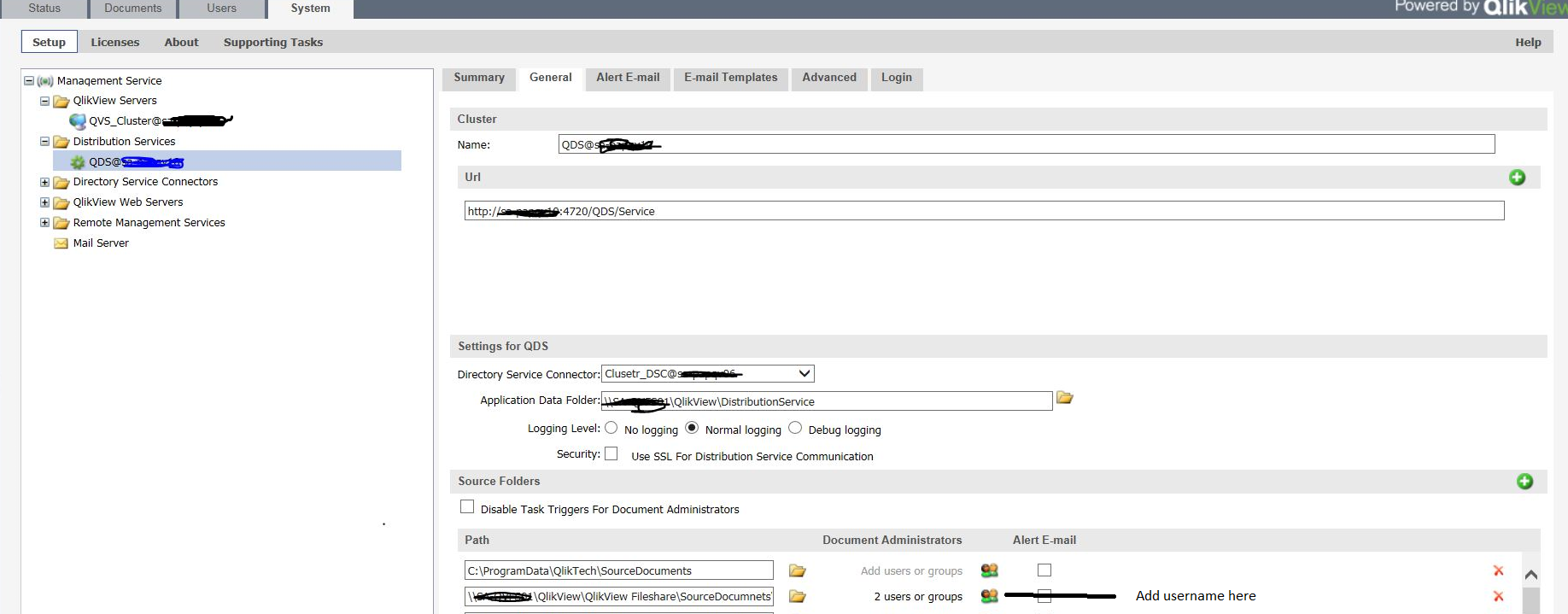Click the Distribution Services folder icon

coord(61,142)
